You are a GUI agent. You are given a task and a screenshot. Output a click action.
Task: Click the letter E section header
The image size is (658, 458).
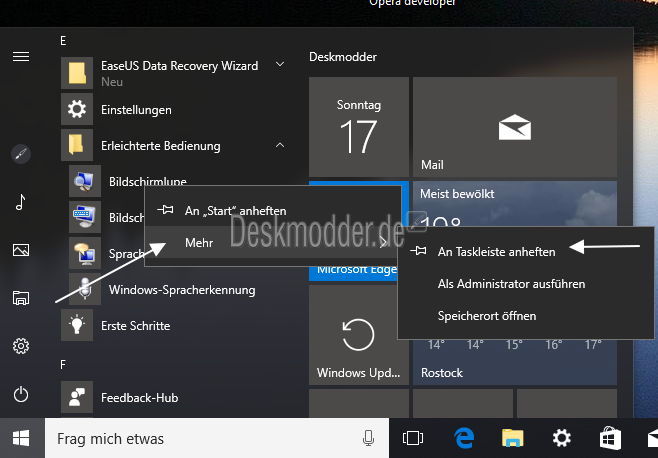(x=63, y=41)
